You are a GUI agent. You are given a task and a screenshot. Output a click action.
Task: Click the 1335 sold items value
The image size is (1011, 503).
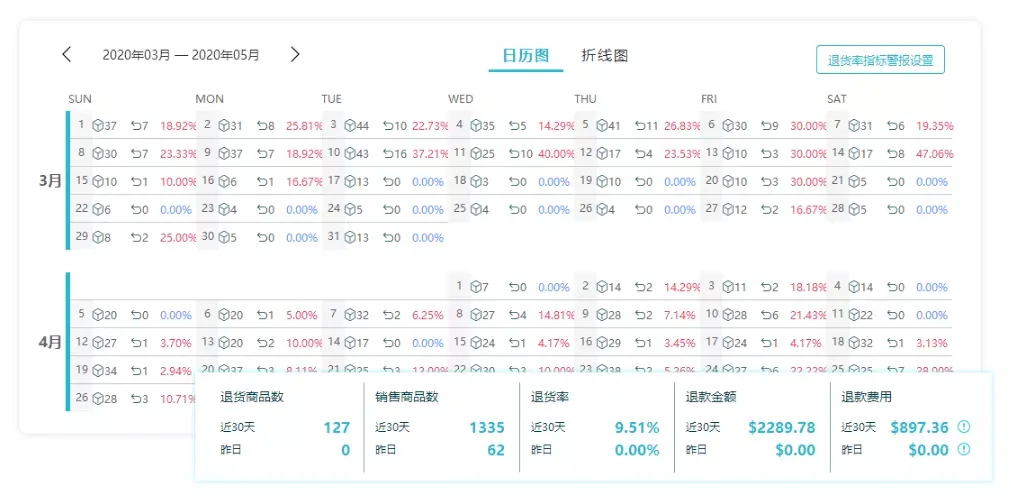pos(487,428)
